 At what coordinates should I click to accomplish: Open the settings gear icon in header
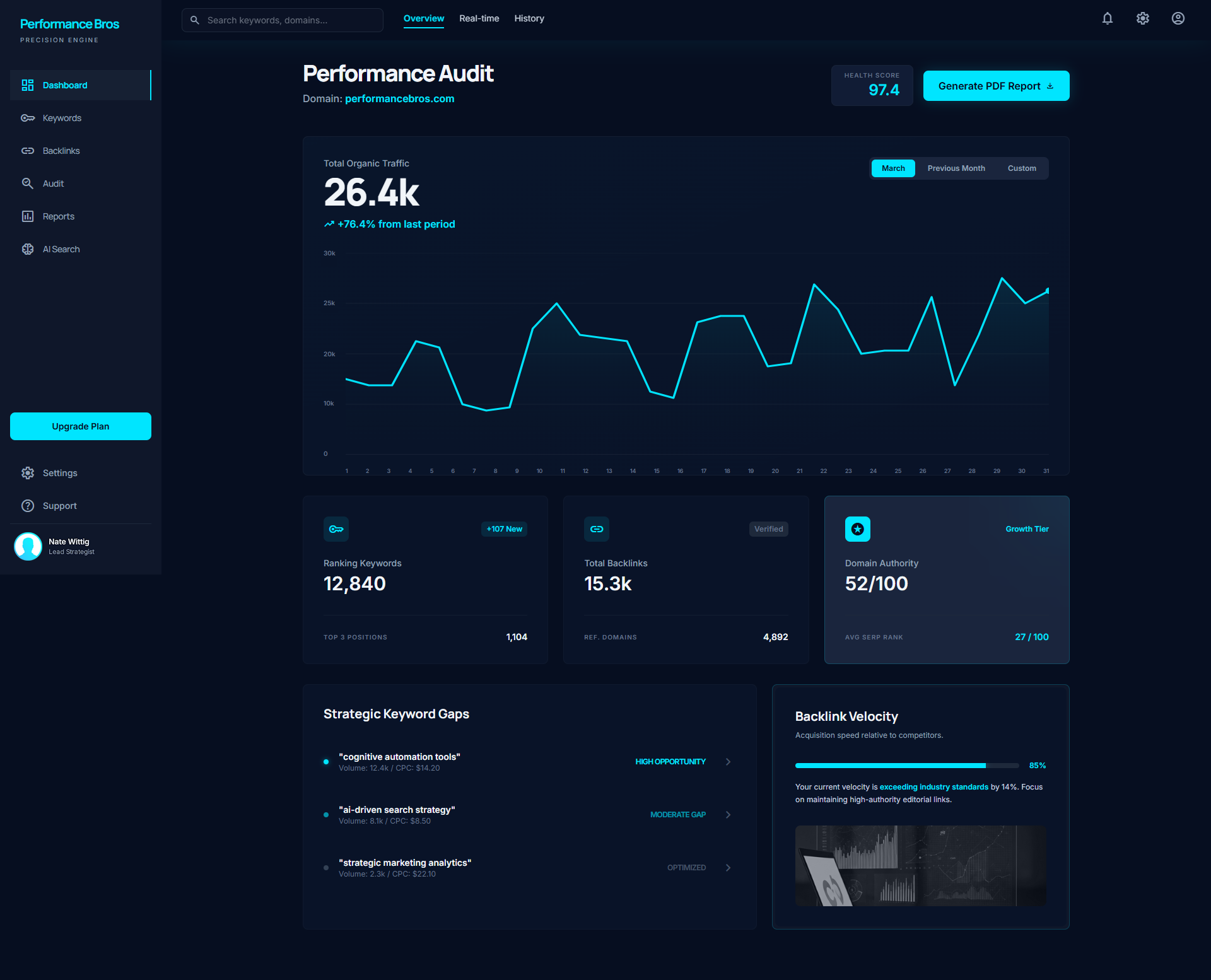point(1143,18)
